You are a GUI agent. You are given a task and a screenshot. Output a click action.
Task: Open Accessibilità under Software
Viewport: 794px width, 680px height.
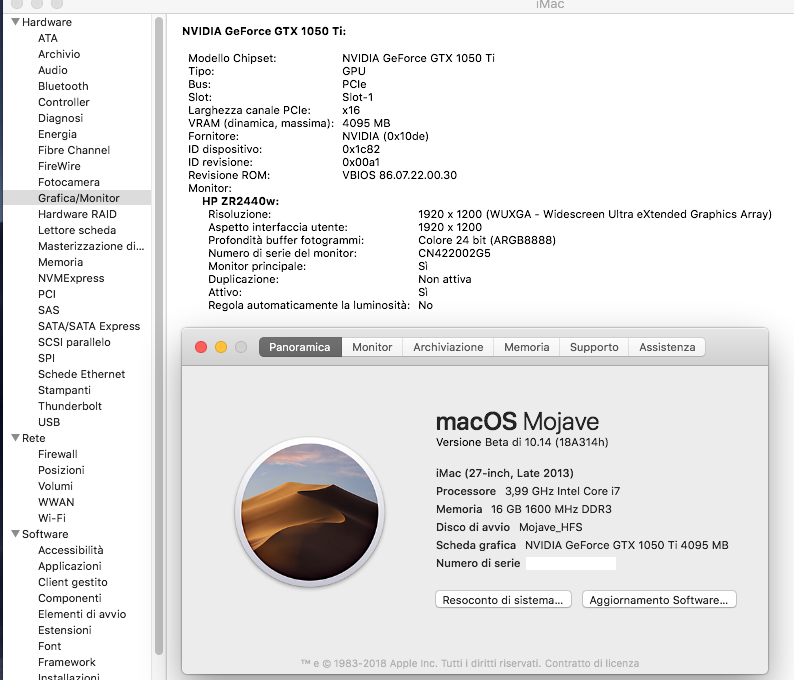tap(70, 550)
